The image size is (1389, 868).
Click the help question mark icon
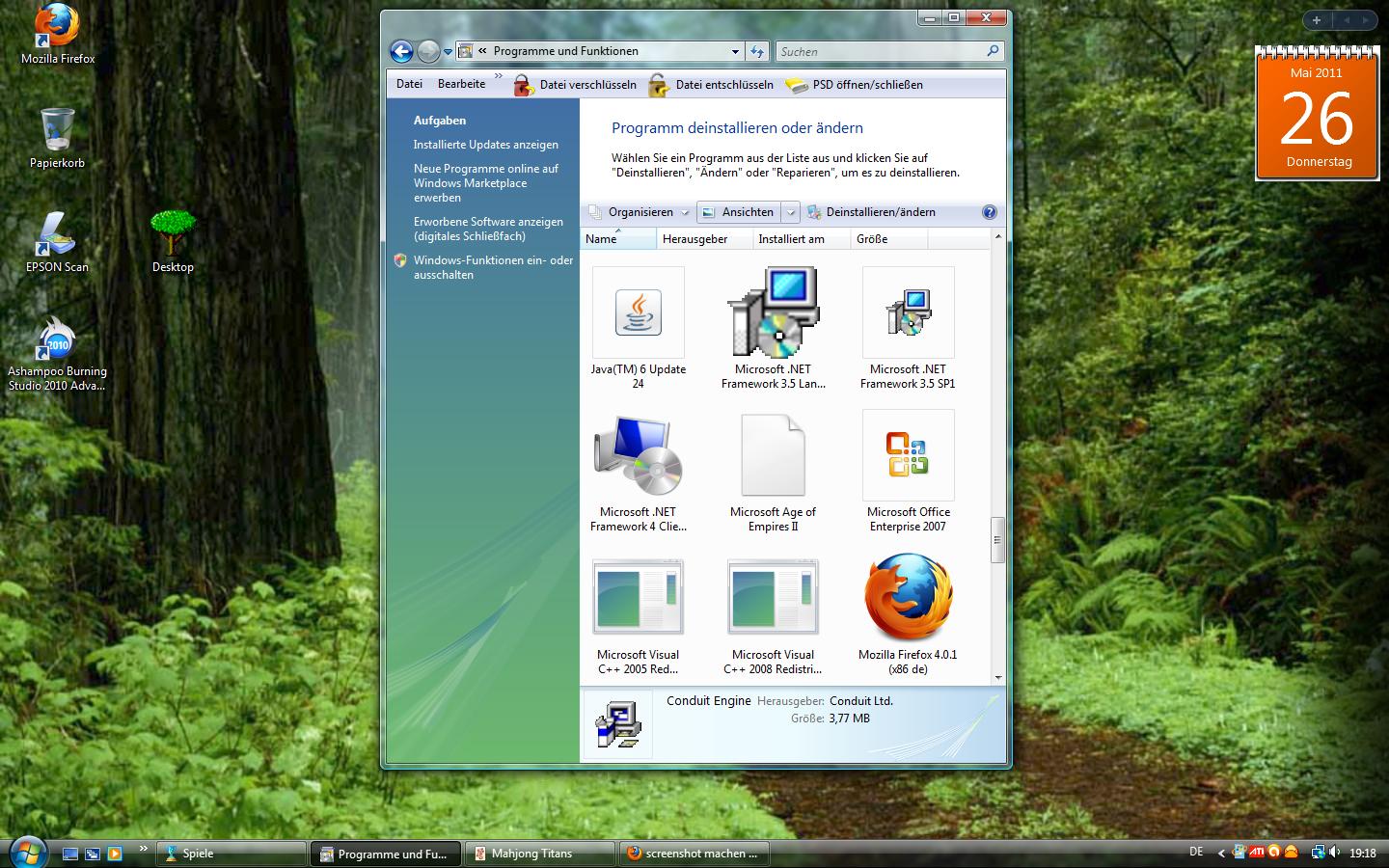(989, 212)
